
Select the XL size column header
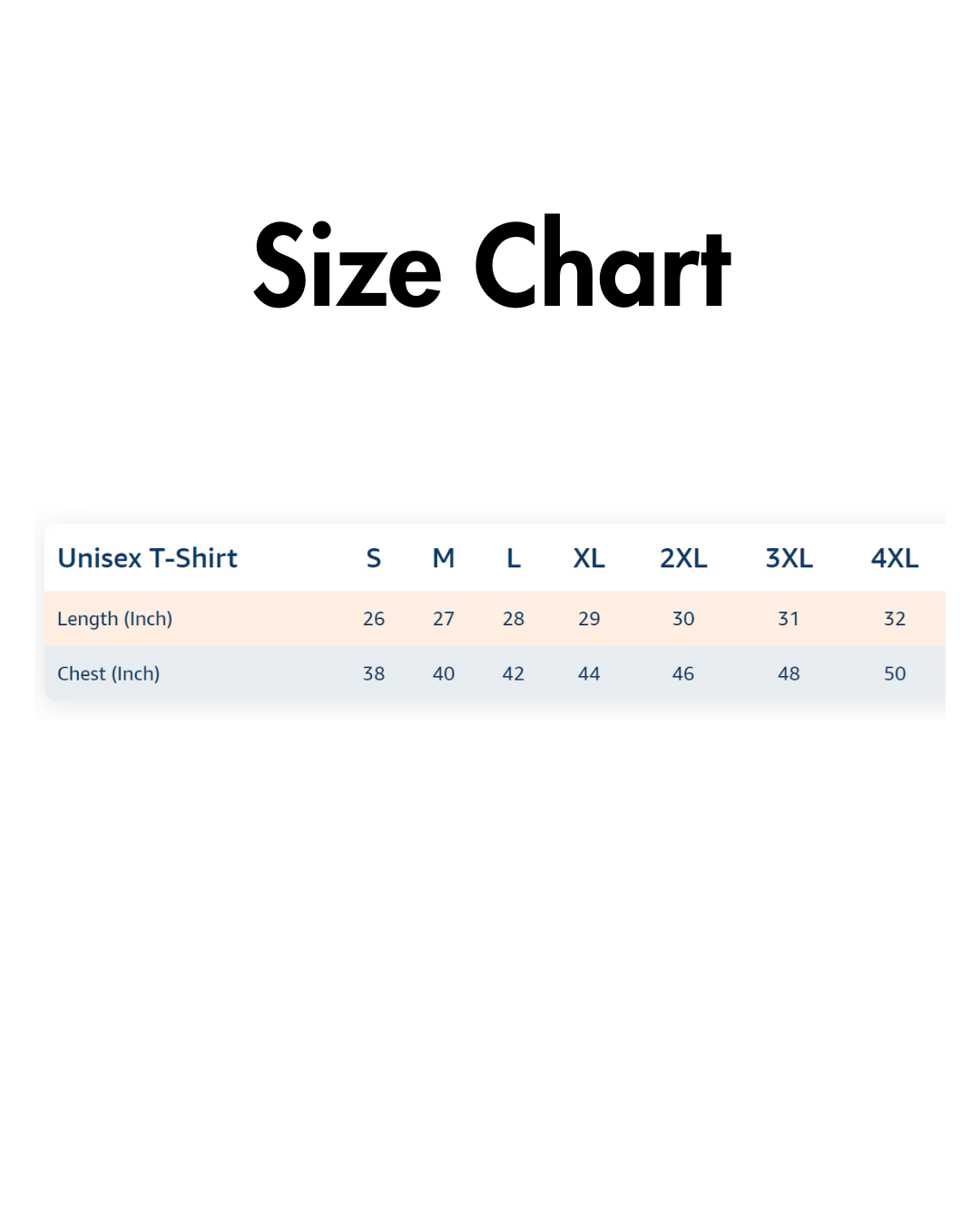(x=589, y=558)
